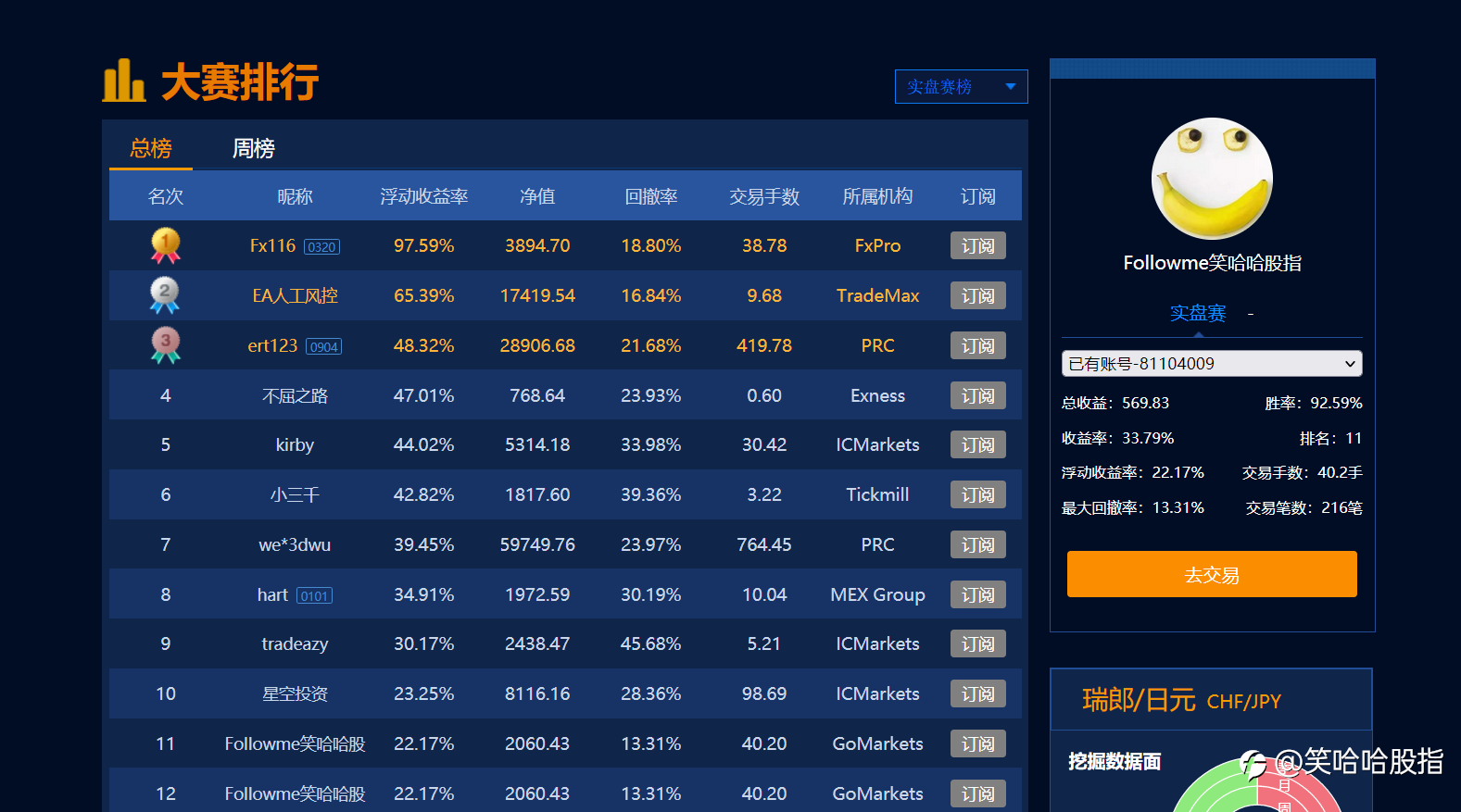Click the 交易笔数: 216笔 stat
Image resolution: width=1461 pixels, height=812 pixels.
point(1304,507)
